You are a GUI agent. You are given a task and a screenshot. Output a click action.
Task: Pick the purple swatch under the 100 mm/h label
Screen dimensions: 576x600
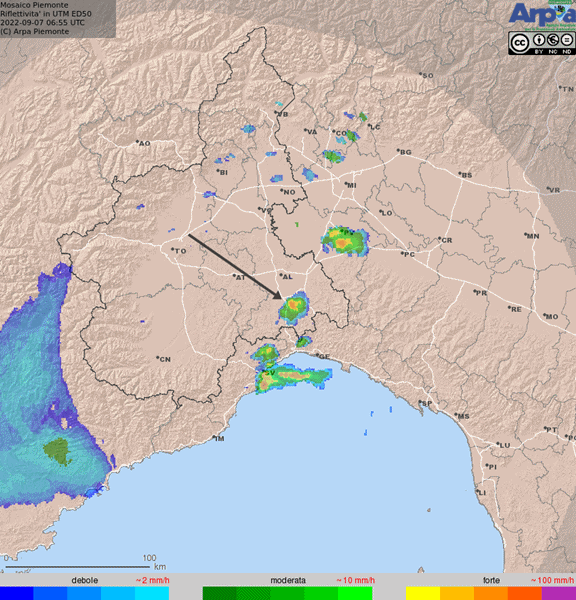coord(559,593)
